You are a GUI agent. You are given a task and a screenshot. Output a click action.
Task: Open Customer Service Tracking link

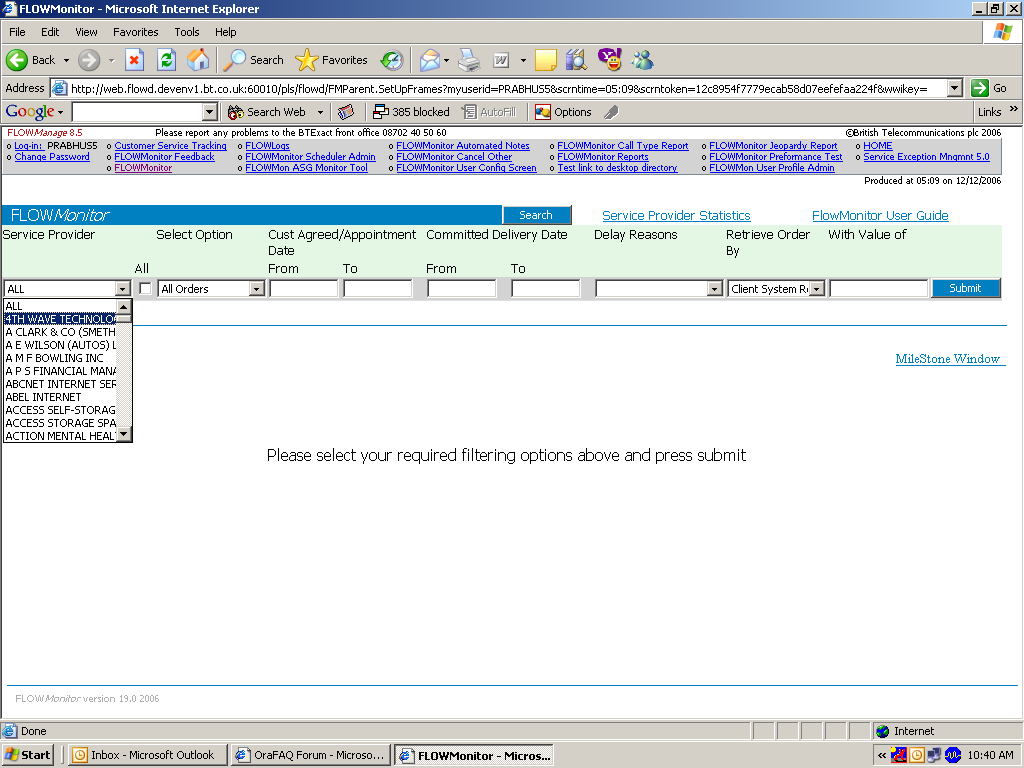point(170,146)
